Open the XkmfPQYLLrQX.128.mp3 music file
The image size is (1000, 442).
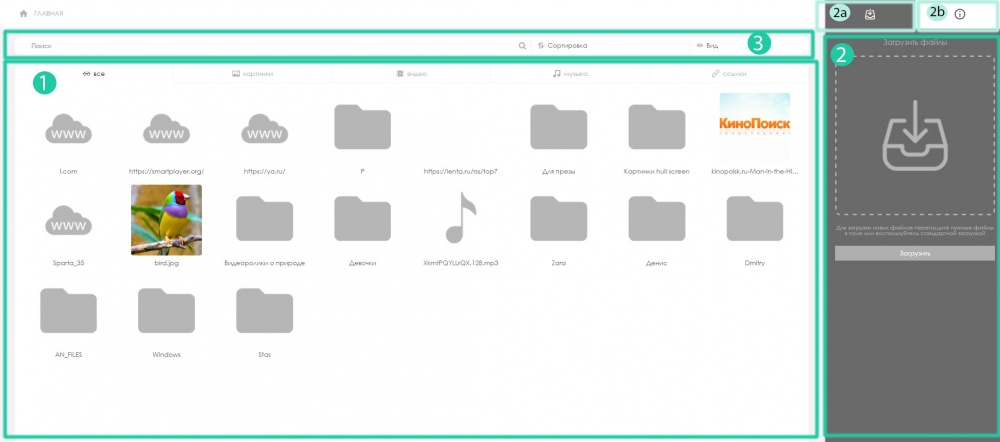click(461, 219)
